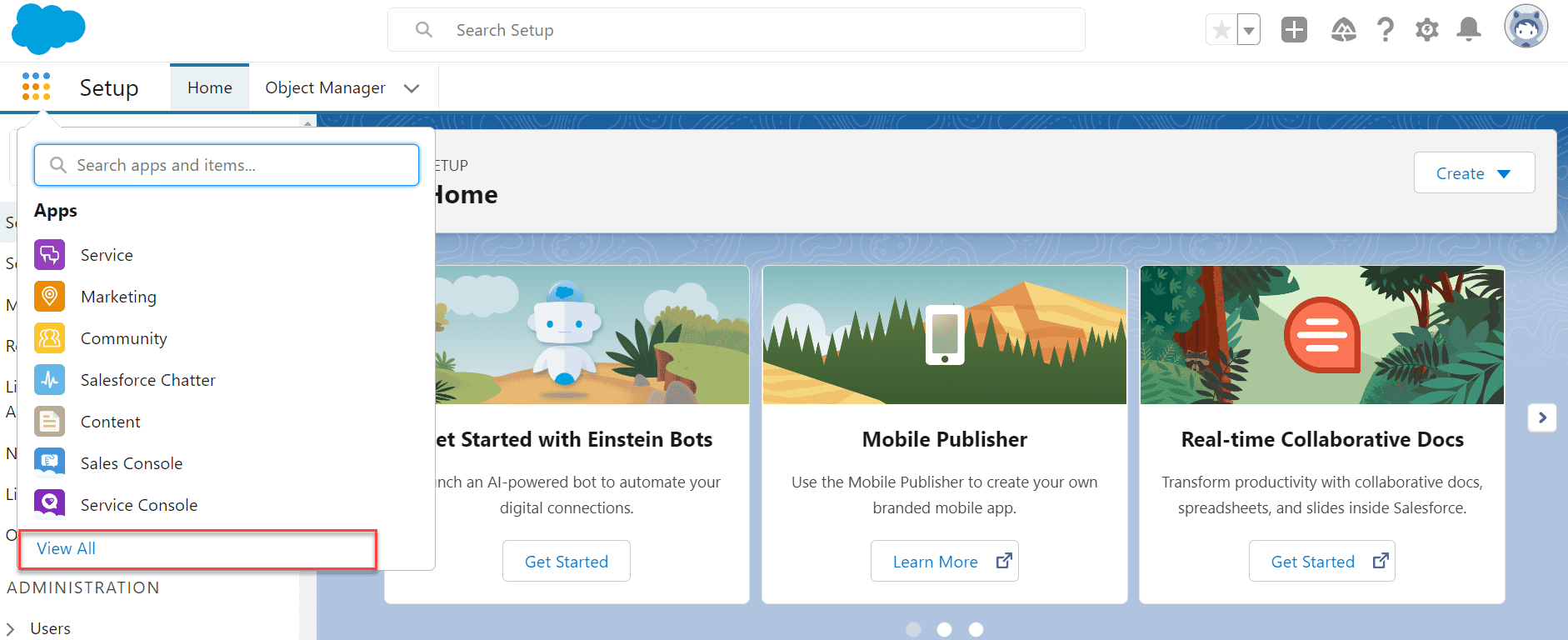
Task: Click the global actions plus icon
Action: [1294, 30]
